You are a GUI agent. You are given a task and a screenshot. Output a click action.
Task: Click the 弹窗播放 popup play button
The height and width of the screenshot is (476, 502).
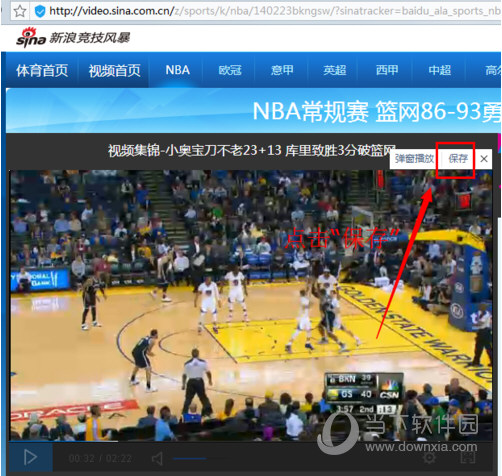click(414, 159)
